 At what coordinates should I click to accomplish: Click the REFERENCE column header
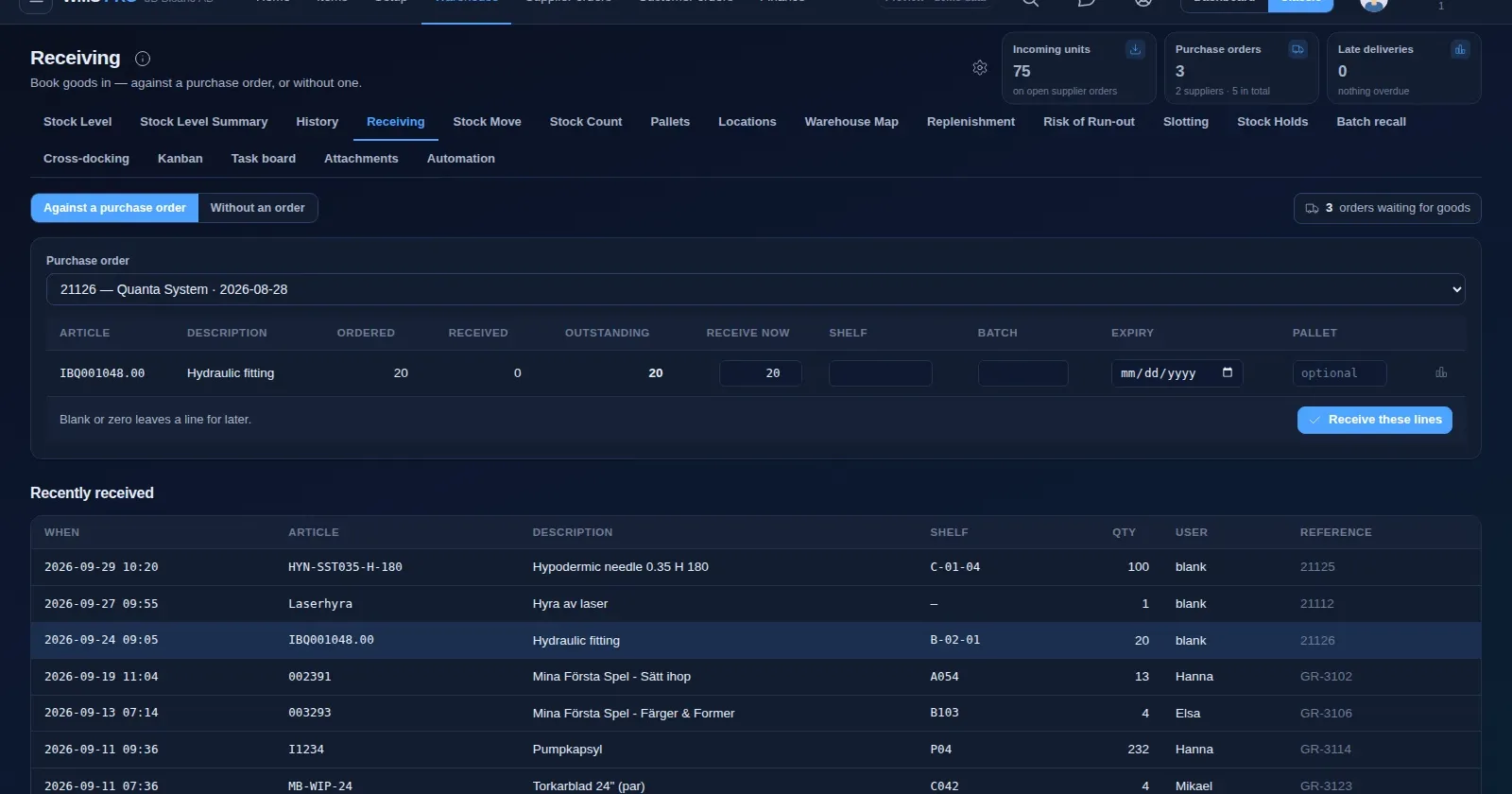(x=1335, y=533)
